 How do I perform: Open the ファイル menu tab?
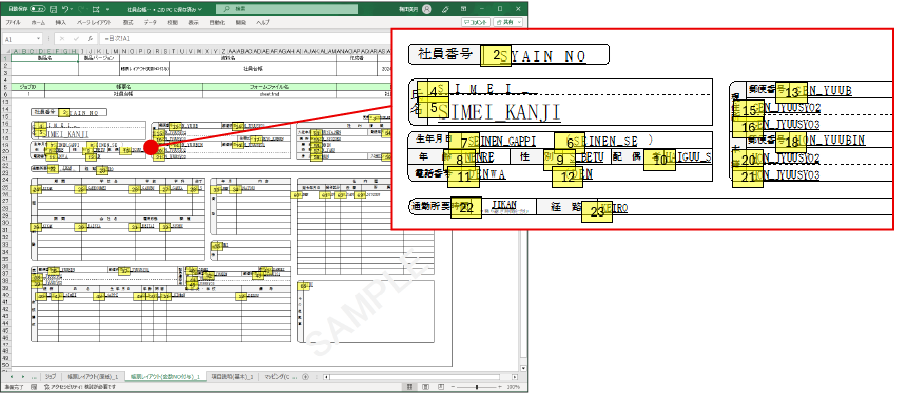click(x=13, y=22)
